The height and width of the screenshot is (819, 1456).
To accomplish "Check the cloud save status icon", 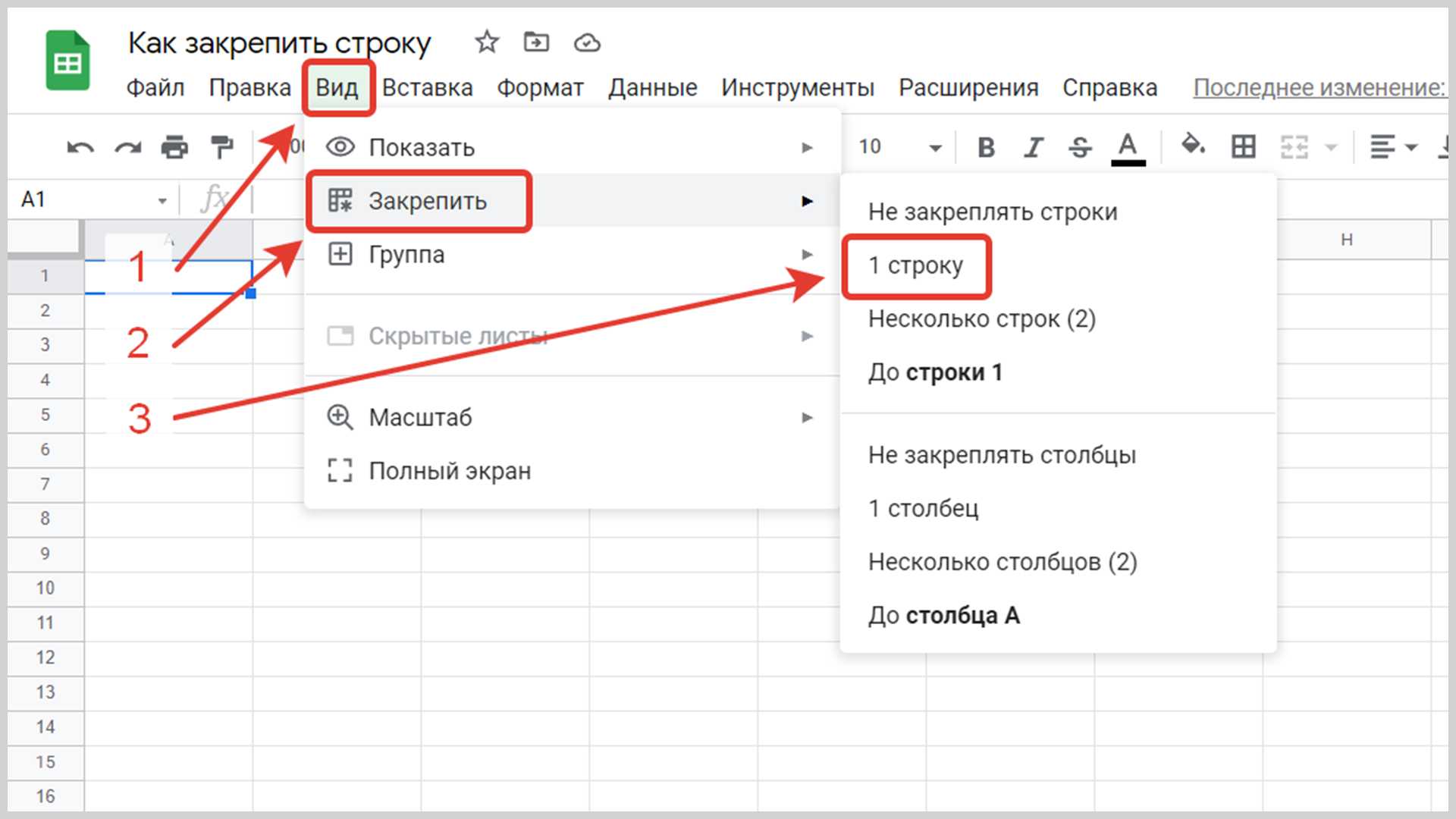I will (x=587, y=43).
